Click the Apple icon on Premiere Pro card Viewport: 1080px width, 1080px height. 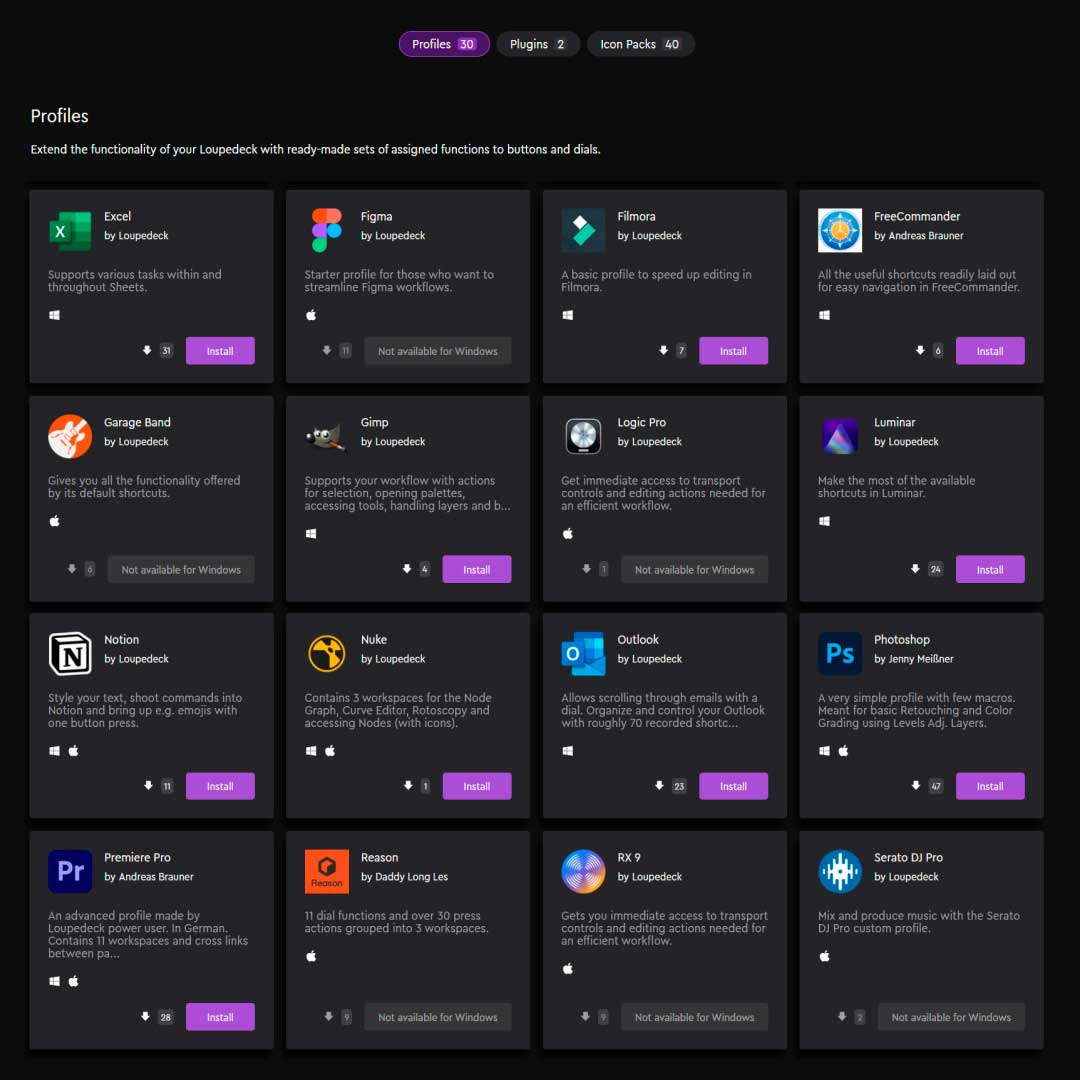(74, 981)
